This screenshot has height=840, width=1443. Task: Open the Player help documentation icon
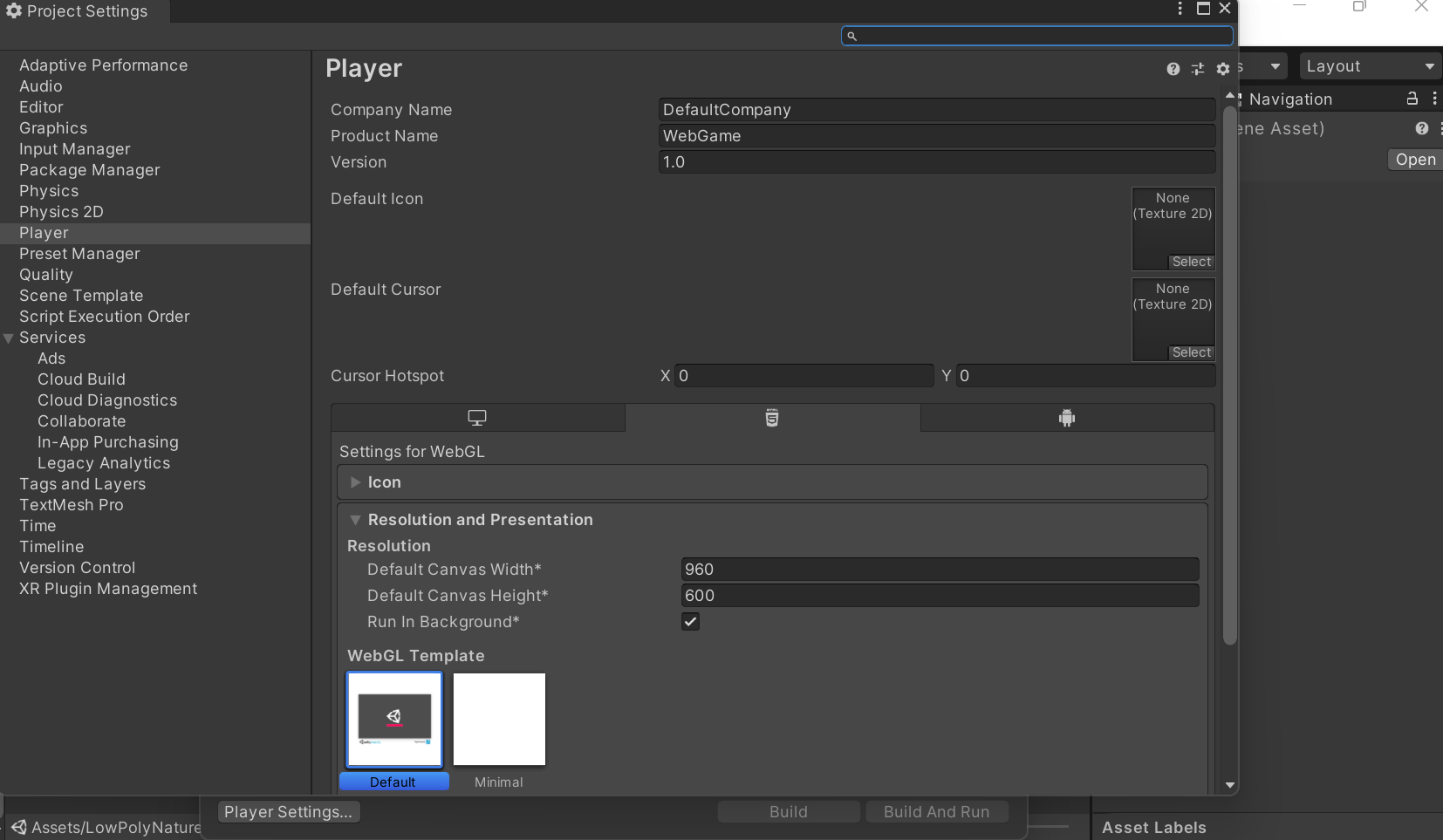(x=1173, y=69)
